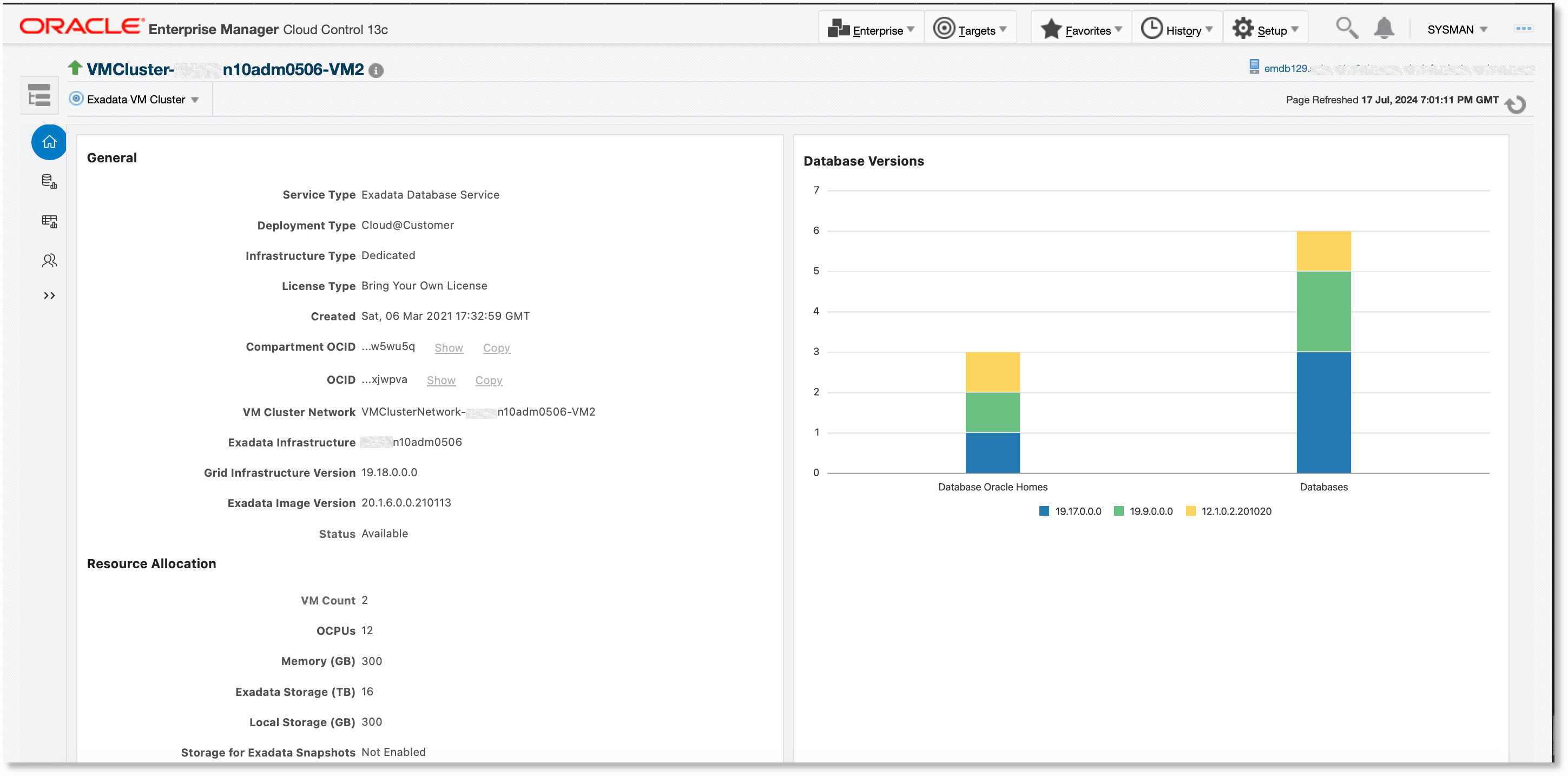Refresh the page with the reload icon

[1516, 103]
